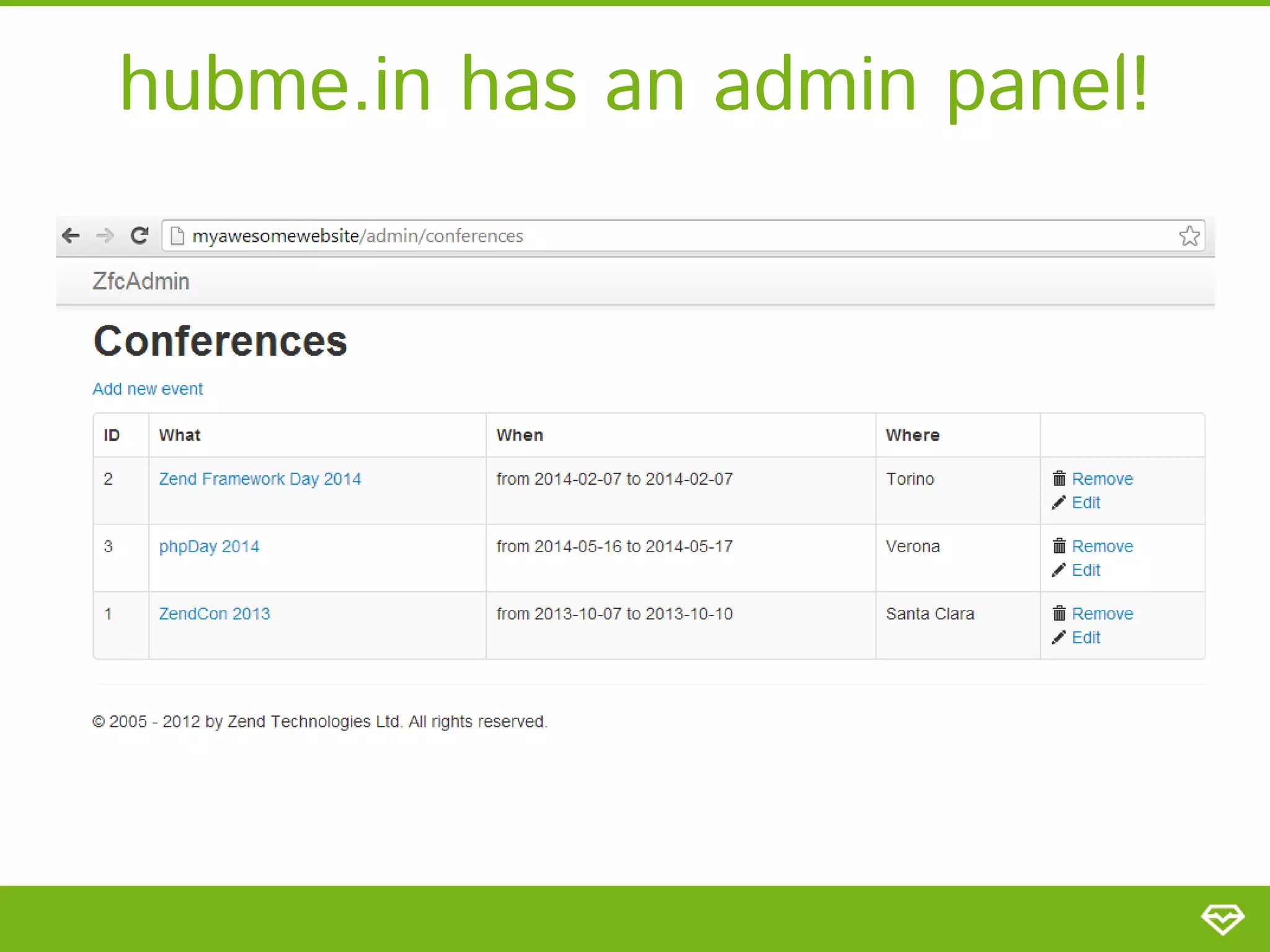
Task: Open the phpDay 2014 conference link
Action: point(209,547)
